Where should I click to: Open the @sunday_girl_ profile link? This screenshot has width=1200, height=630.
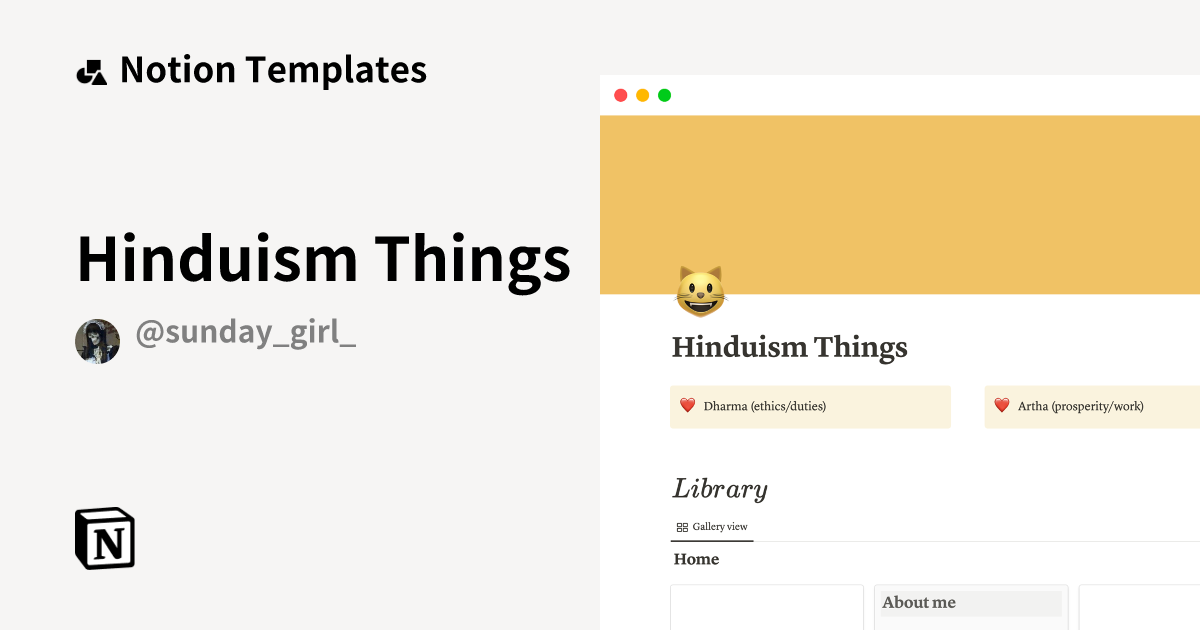(246, 332)
